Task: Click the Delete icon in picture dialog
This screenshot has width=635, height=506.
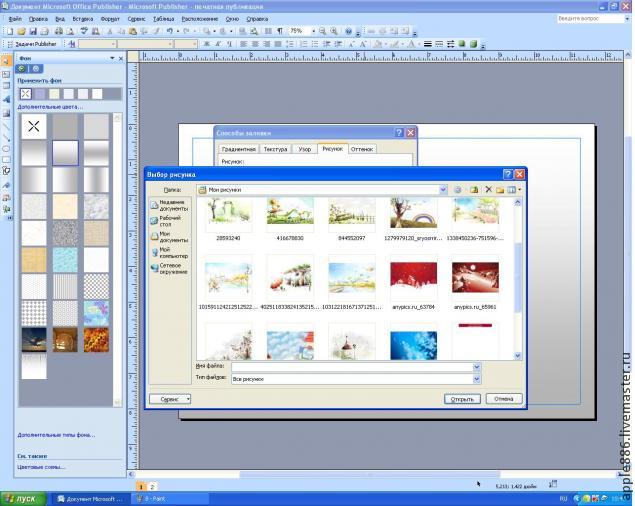Action: click(x=488, y=189)
